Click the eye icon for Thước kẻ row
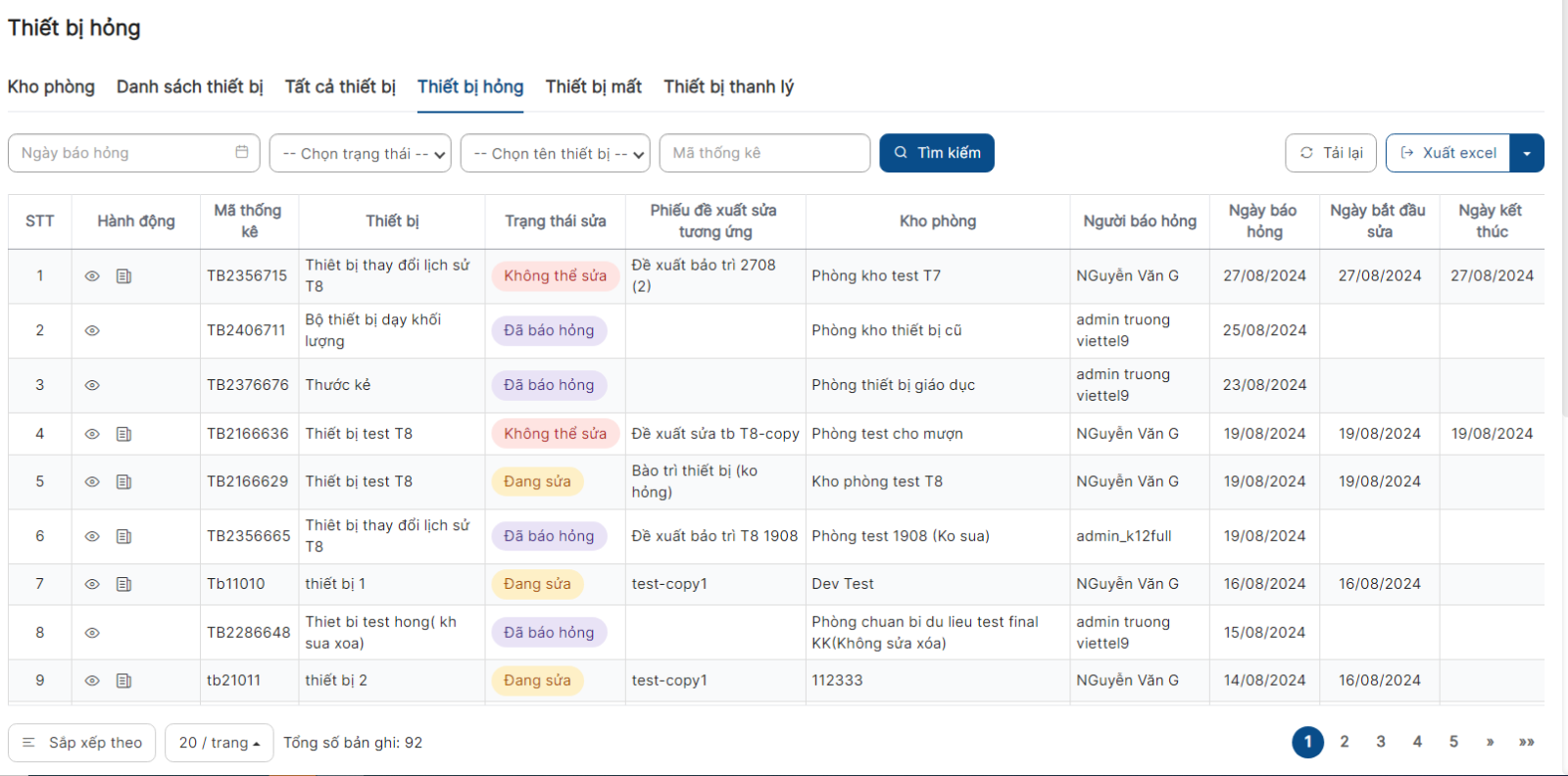The height and width of the screenshot is (776, 1568). 92,385
